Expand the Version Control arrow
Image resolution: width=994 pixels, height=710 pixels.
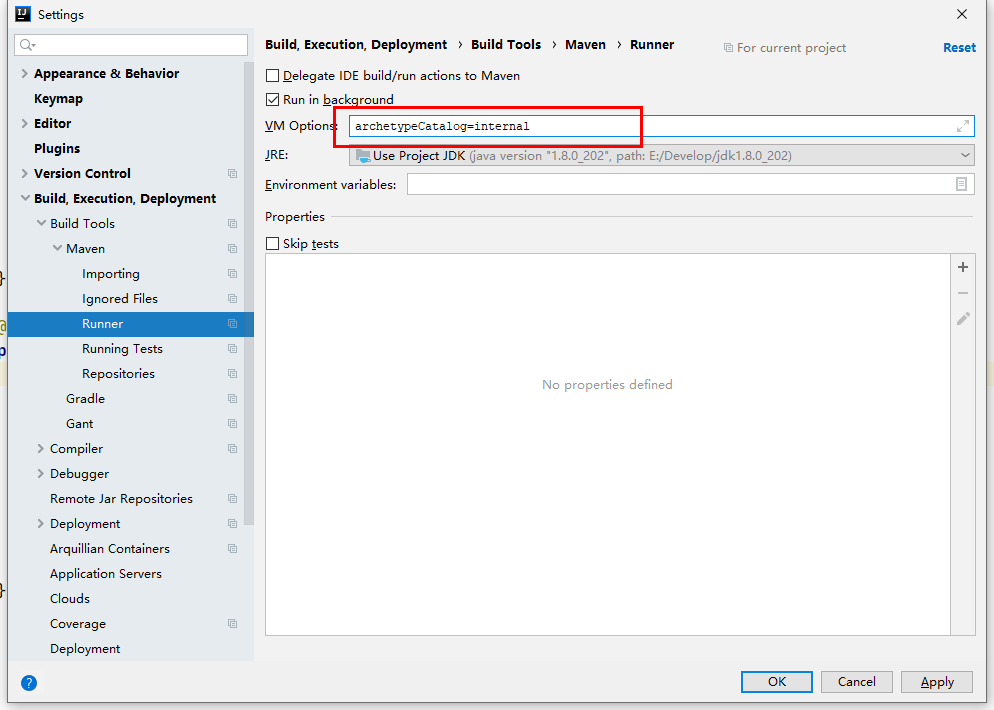tap(25, 174)
